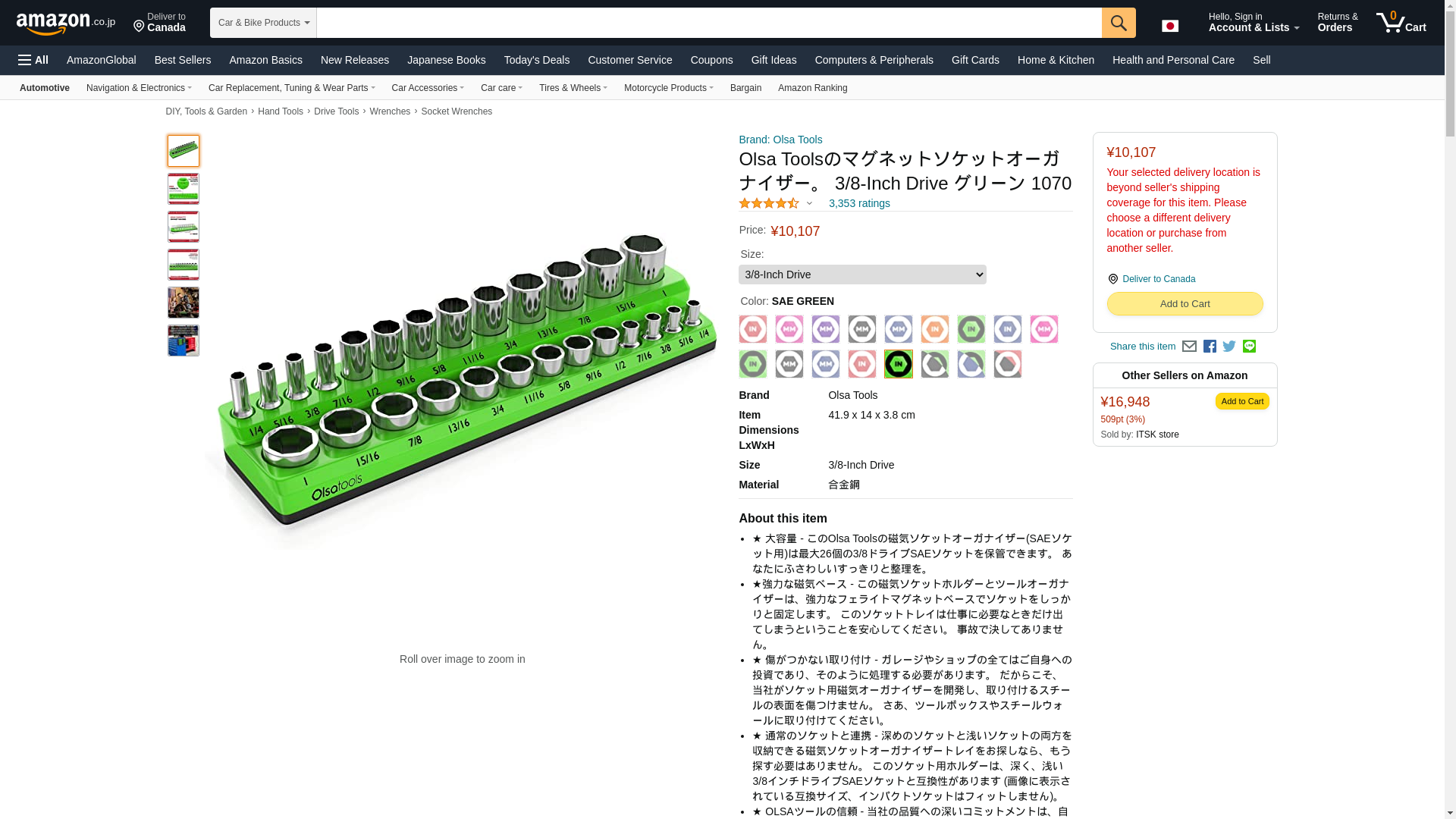Viewport: 1456px width, 819px height.
Task: Expand the Car Accessories submenu
Action: [428, 88]
